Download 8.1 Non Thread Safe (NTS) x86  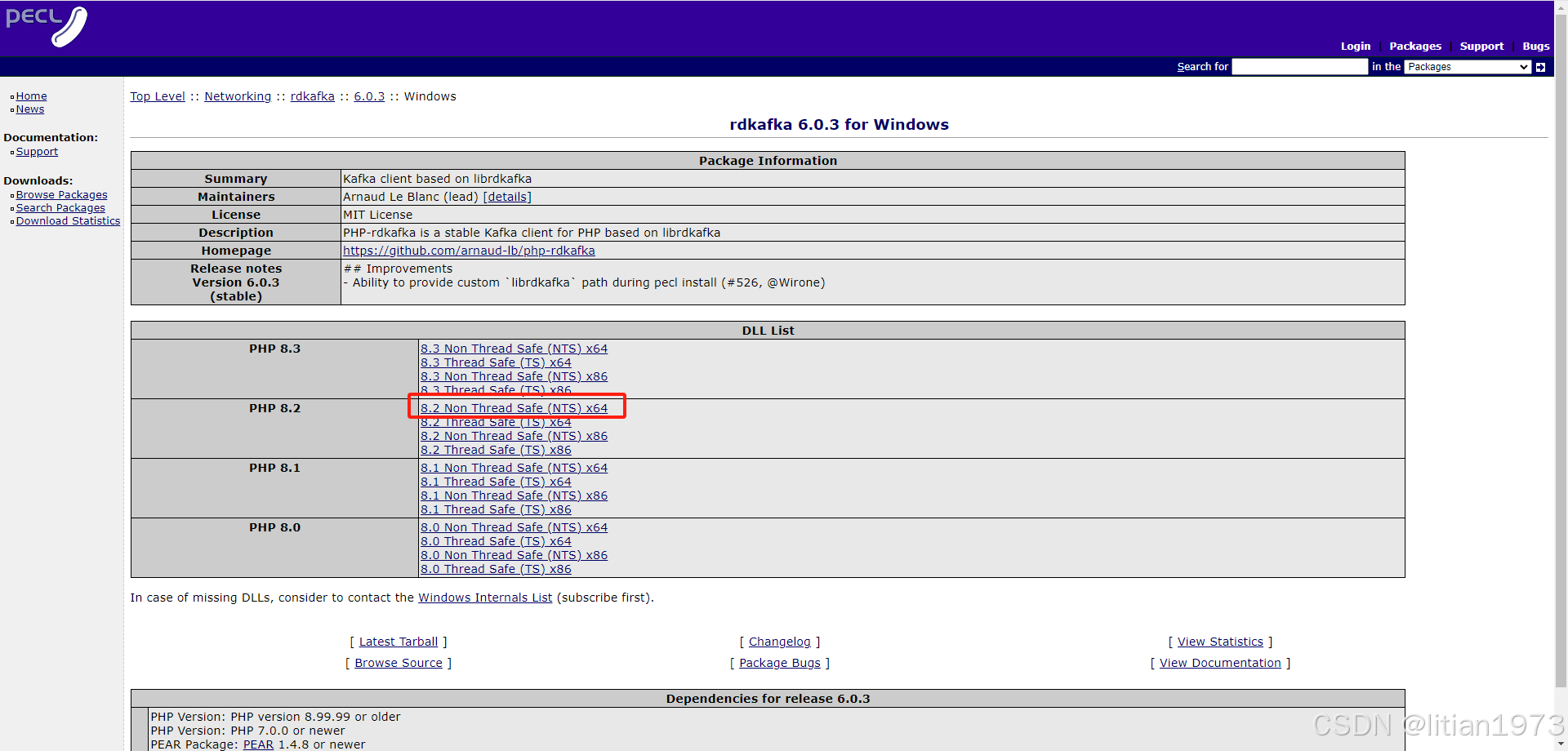(514, 495)
